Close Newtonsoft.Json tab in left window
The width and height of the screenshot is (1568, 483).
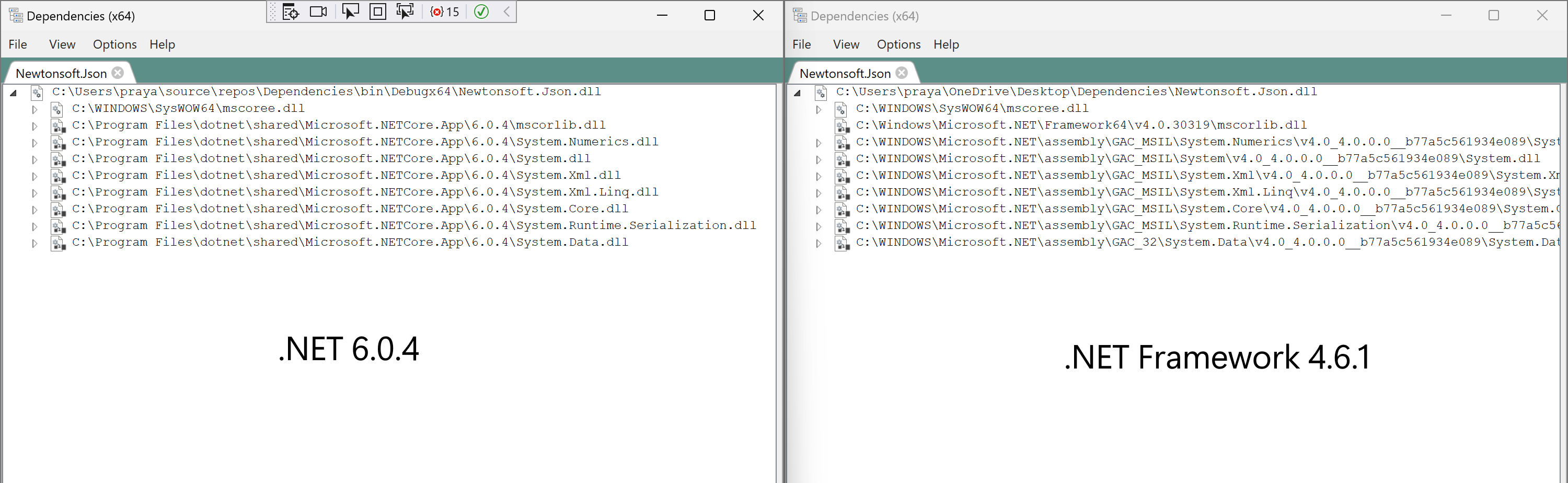click(118, 73)
